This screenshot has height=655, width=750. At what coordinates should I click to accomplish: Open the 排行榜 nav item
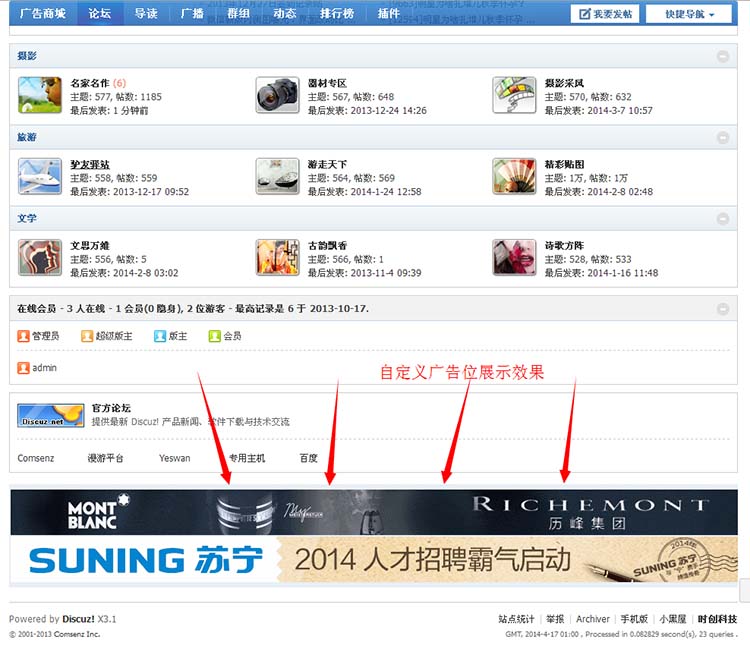pyautogui.click(x=337, y=13)
